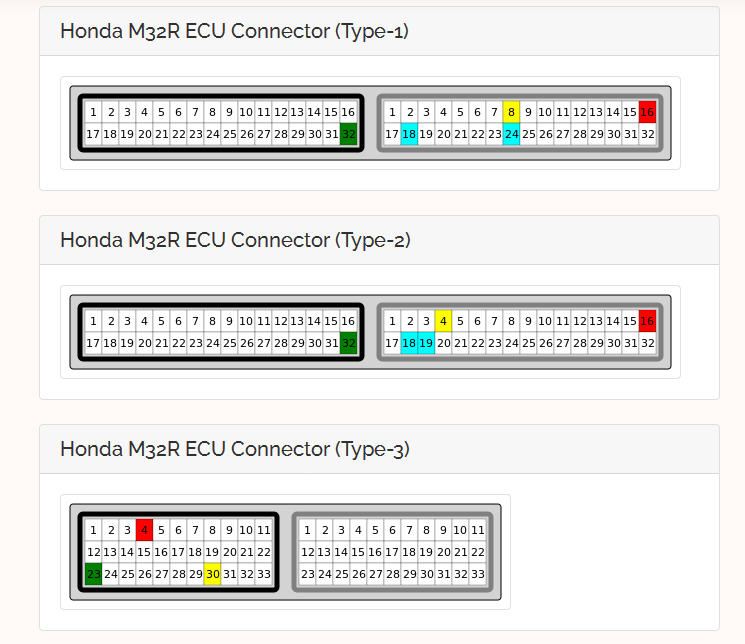Click green pin 32 in Type-1 connector
The image size is (745, 644).
click(348, 134)
